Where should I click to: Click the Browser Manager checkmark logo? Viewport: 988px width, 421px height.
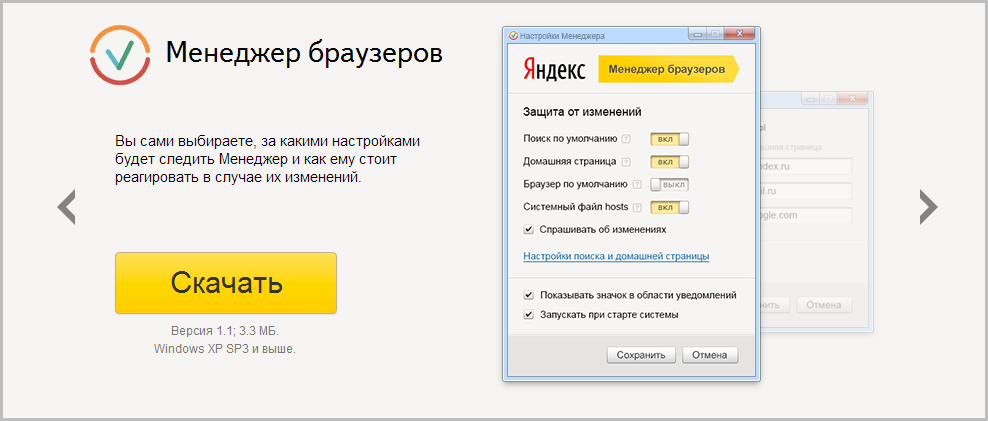click(x=120, y=55)
